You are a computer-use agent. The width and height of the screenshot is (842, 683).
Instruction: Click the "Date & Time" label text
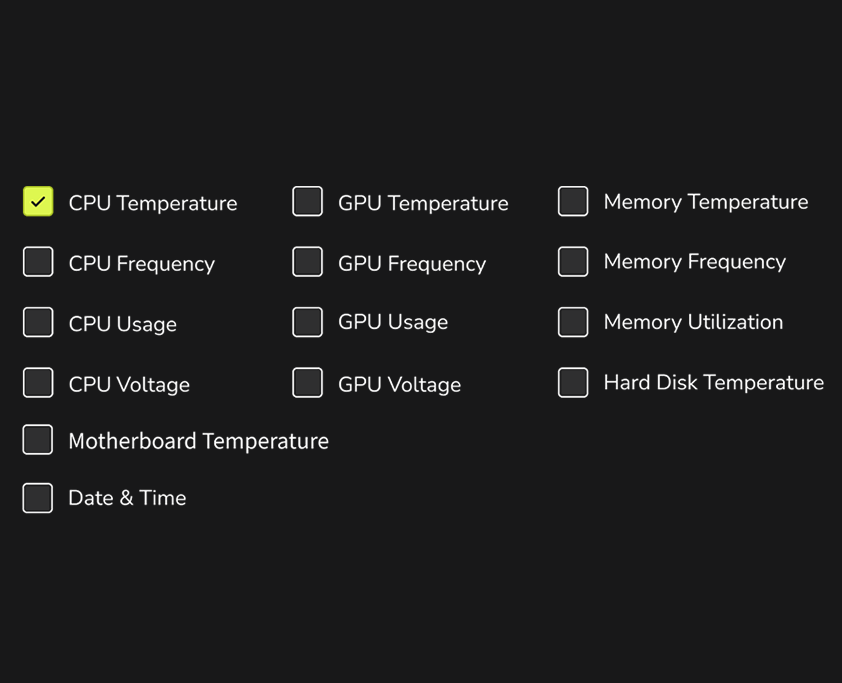pos(127,498)
